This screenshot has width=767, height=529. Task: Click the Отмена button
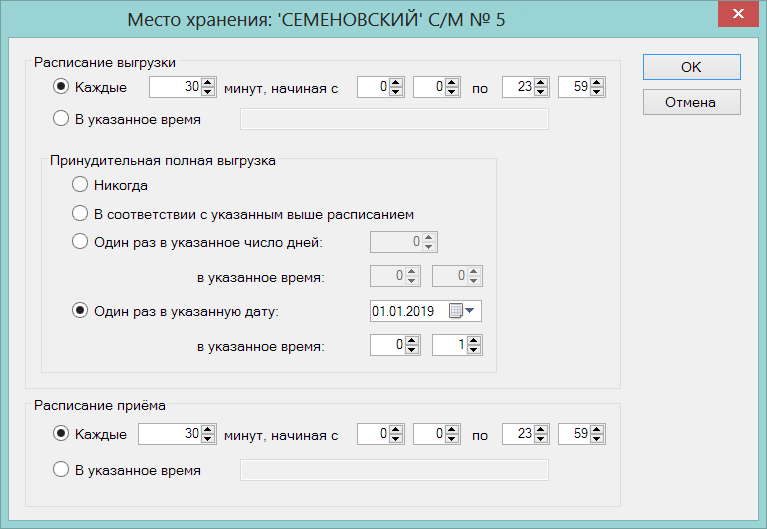[x=692, y=102]
